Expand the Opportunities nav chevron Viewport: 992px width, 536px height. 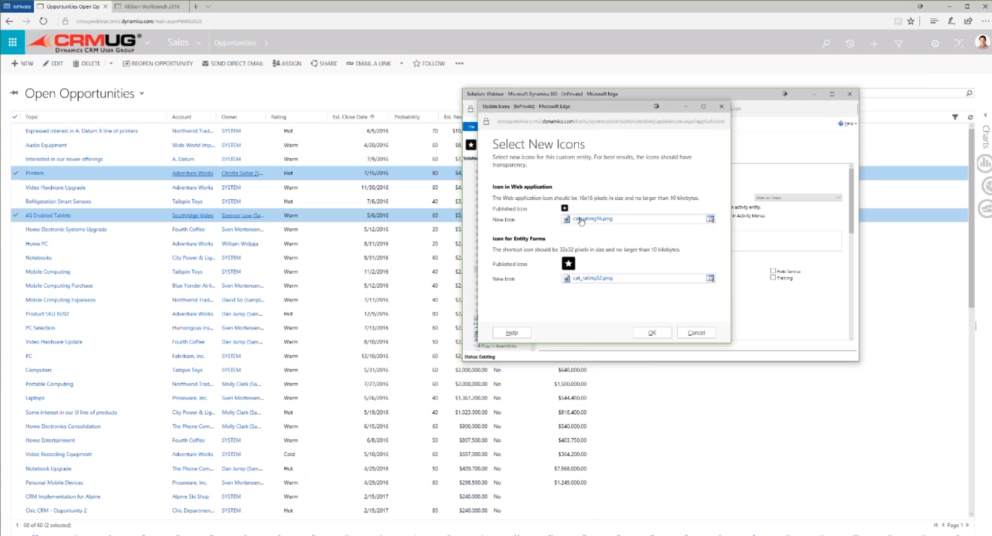[x=266, y=43]
